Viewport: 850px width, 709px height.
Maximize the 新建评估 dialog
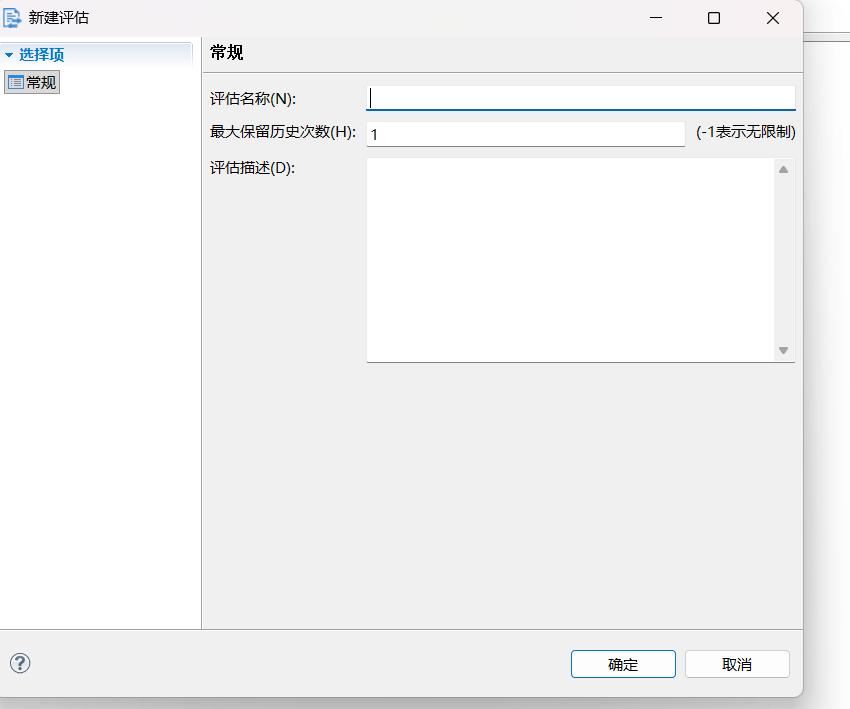pos(714,18)
